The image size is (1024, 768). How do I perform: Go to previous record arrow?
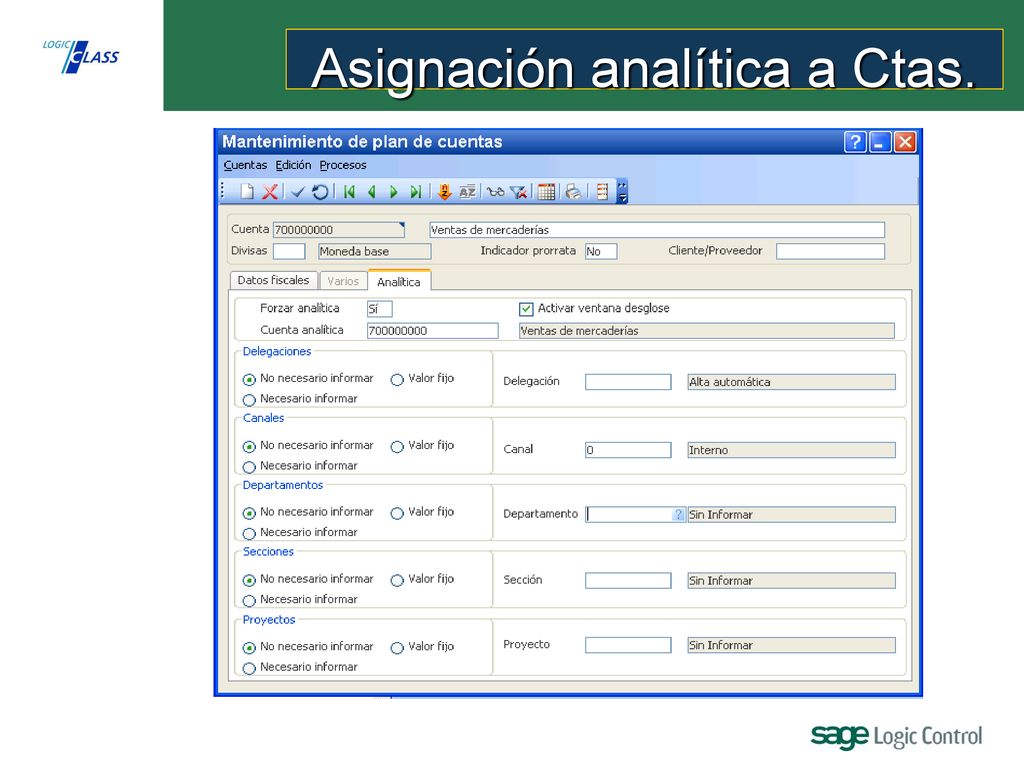(372, 191)
